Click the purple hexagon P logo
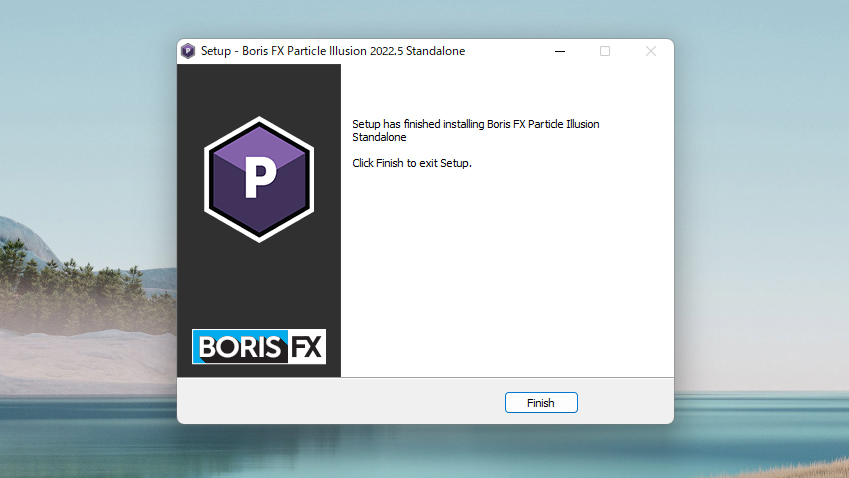The image size is (849, 478). point(259,179)
